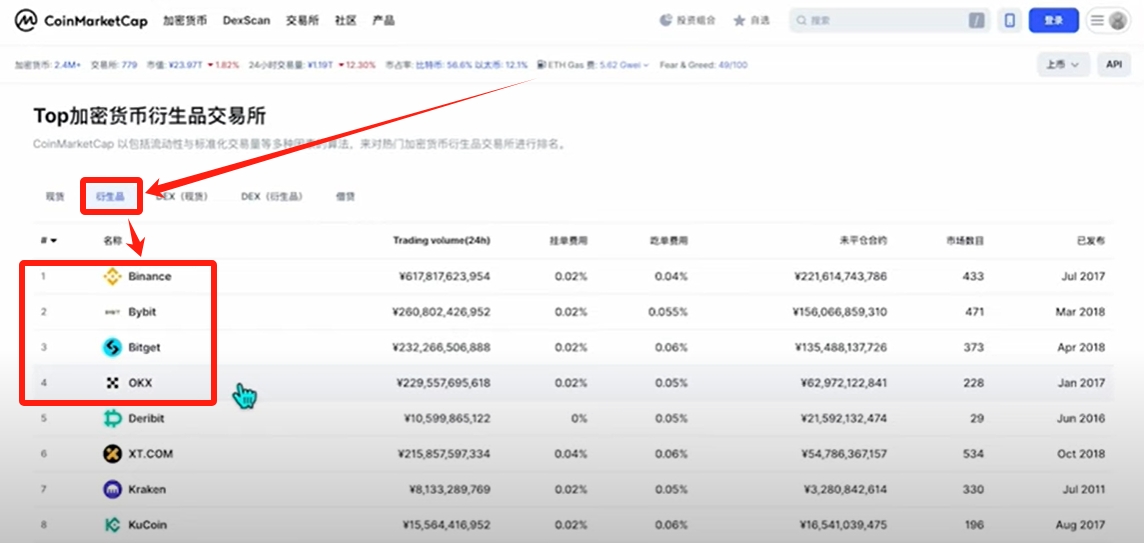Click the KuCoin logo icon
Screen dimensions: 1144x543
pyautogui.click(x=112, y=525)
